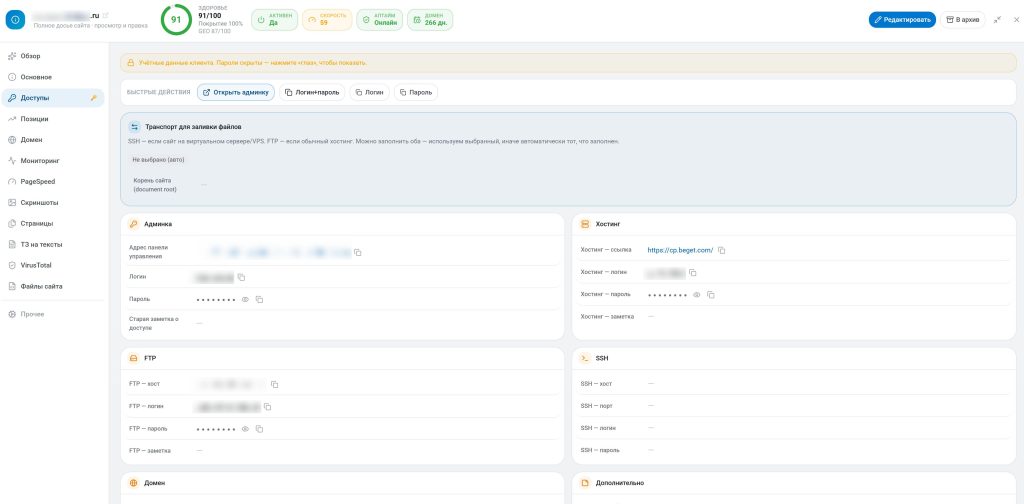The width and height of the screenshot is (1024, 504).
Task: Open Мониторинг in the sidebar
Action: coord(53,161)
